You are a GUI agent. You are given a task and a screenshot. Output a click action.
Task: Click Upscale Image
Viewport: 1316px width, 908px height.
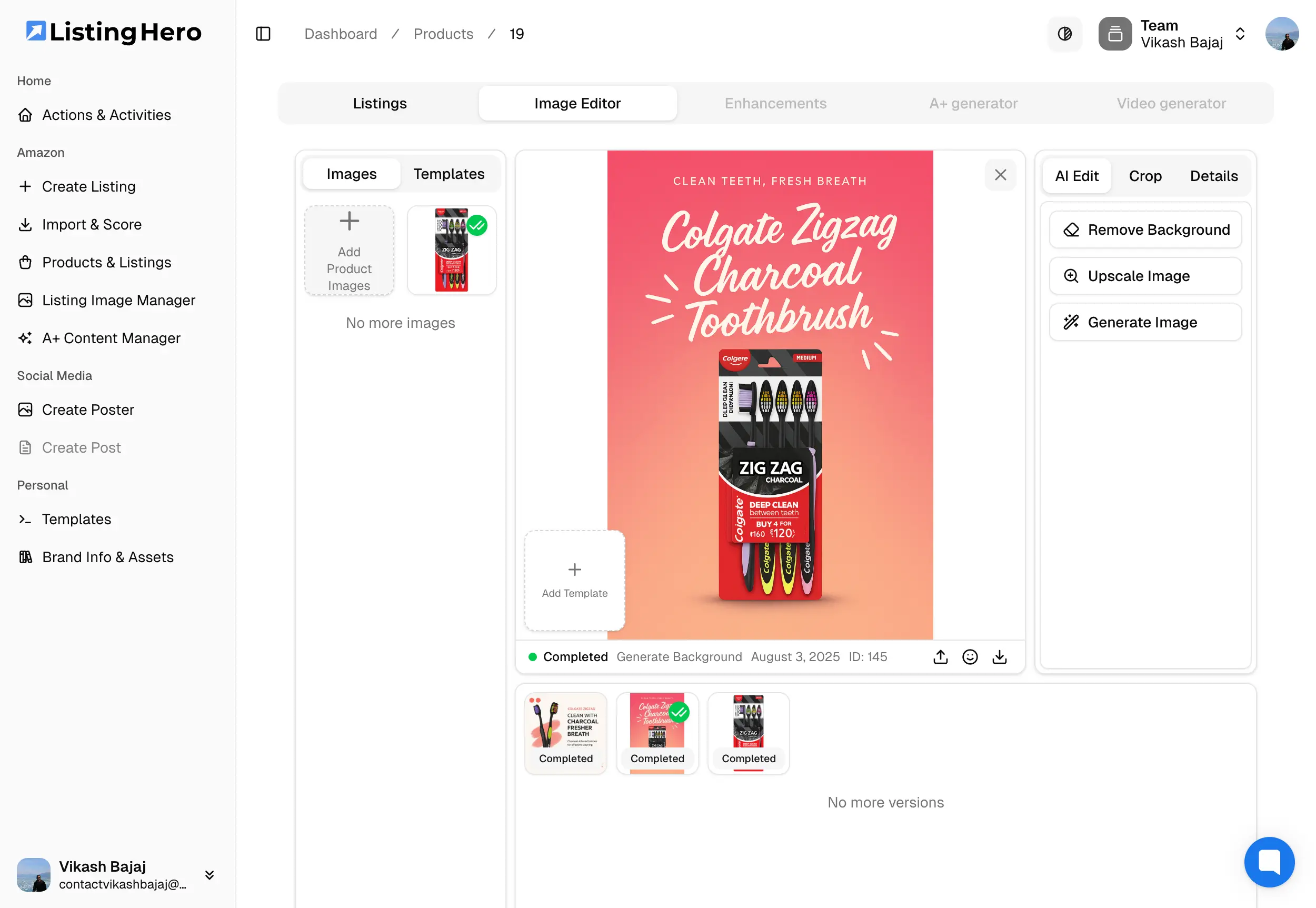[x=1145, y=276]
